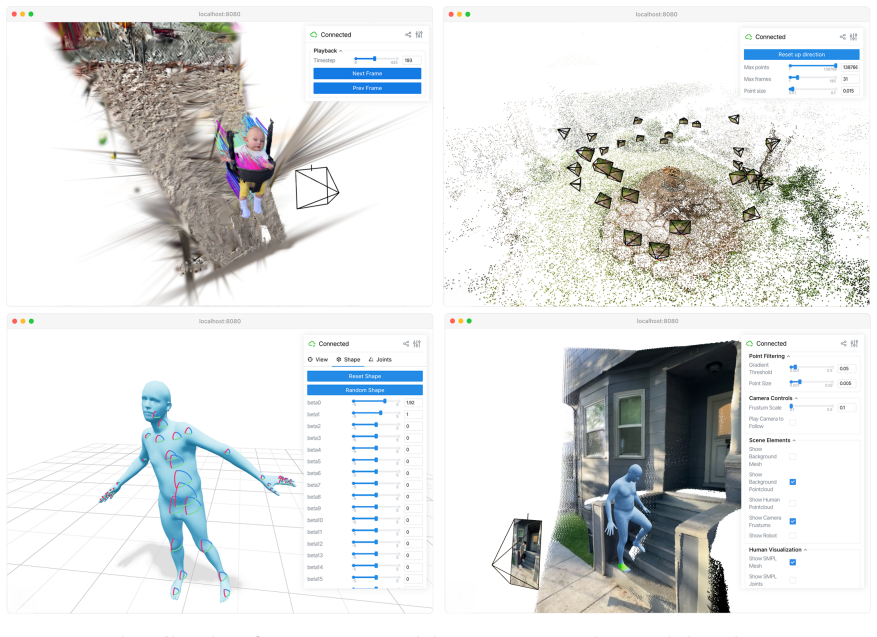The image size is (877, 637).
Task: Click the beta0 value input field
Action: (x=413, y=403)
